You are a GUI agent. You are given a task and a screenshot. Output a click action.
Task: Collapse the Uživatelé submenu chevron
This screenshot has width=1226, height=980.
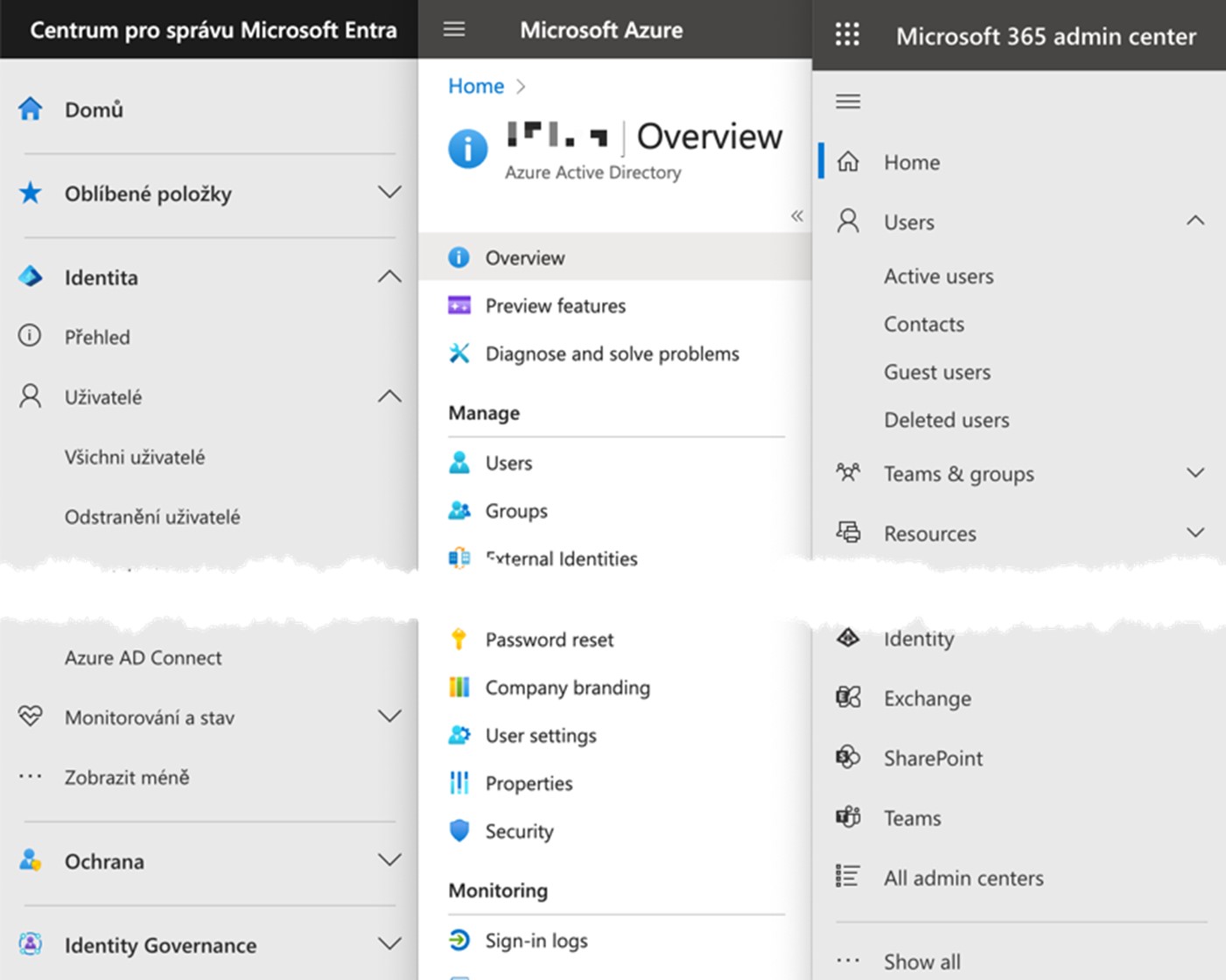[389, 396]
